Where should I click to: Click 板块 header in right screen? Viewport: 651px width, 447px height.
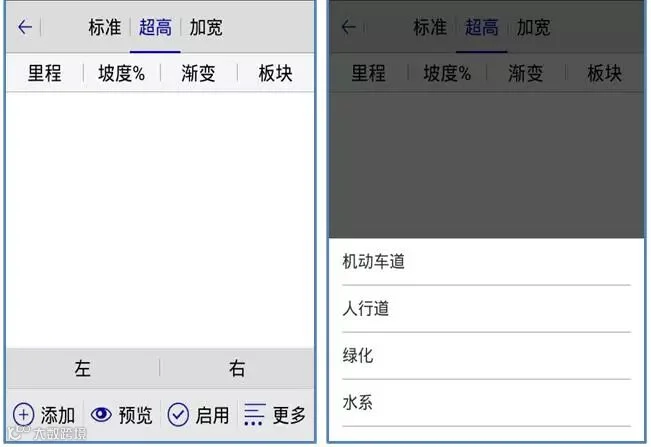pyautogui.click(x=604, y=73)
